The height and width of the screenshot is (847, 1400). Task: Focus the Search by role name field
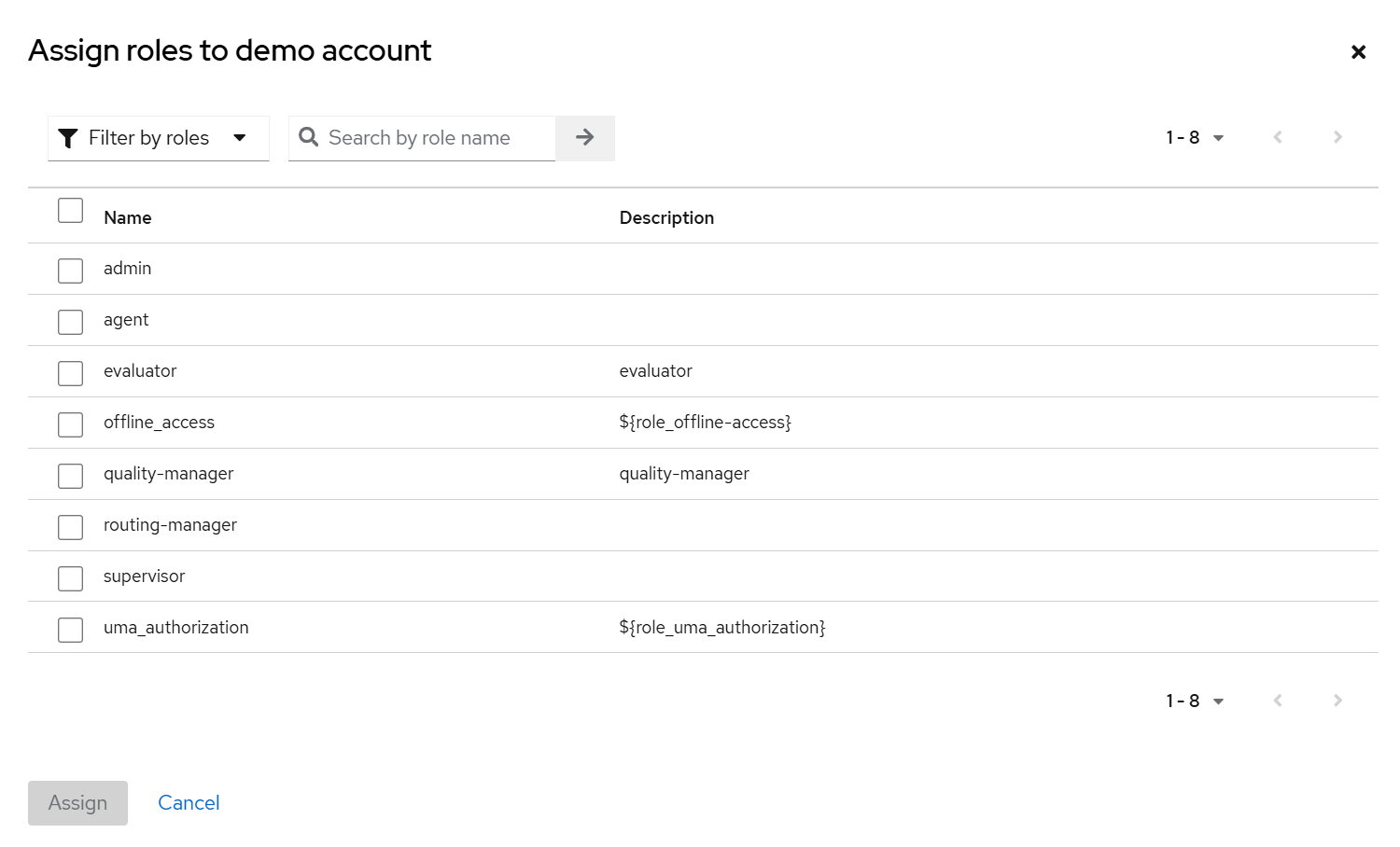tap(434, 138)
